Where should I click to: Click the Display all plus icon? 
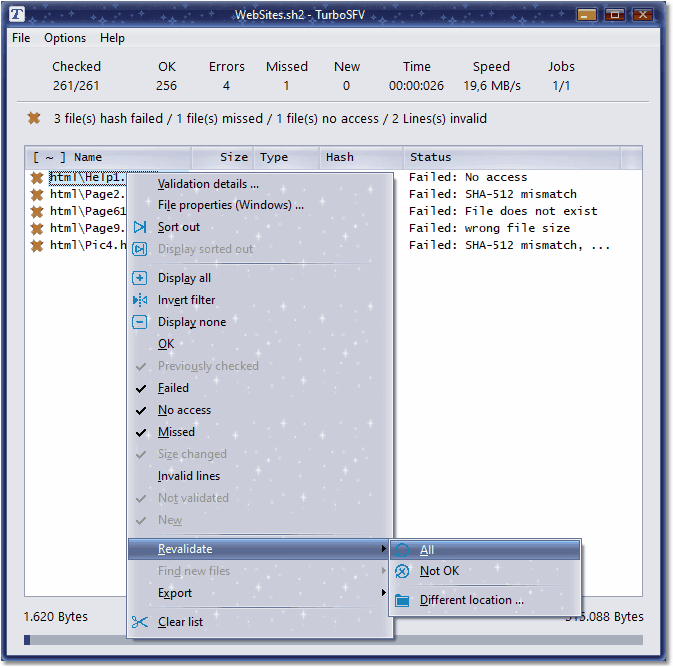pos(139,278)
